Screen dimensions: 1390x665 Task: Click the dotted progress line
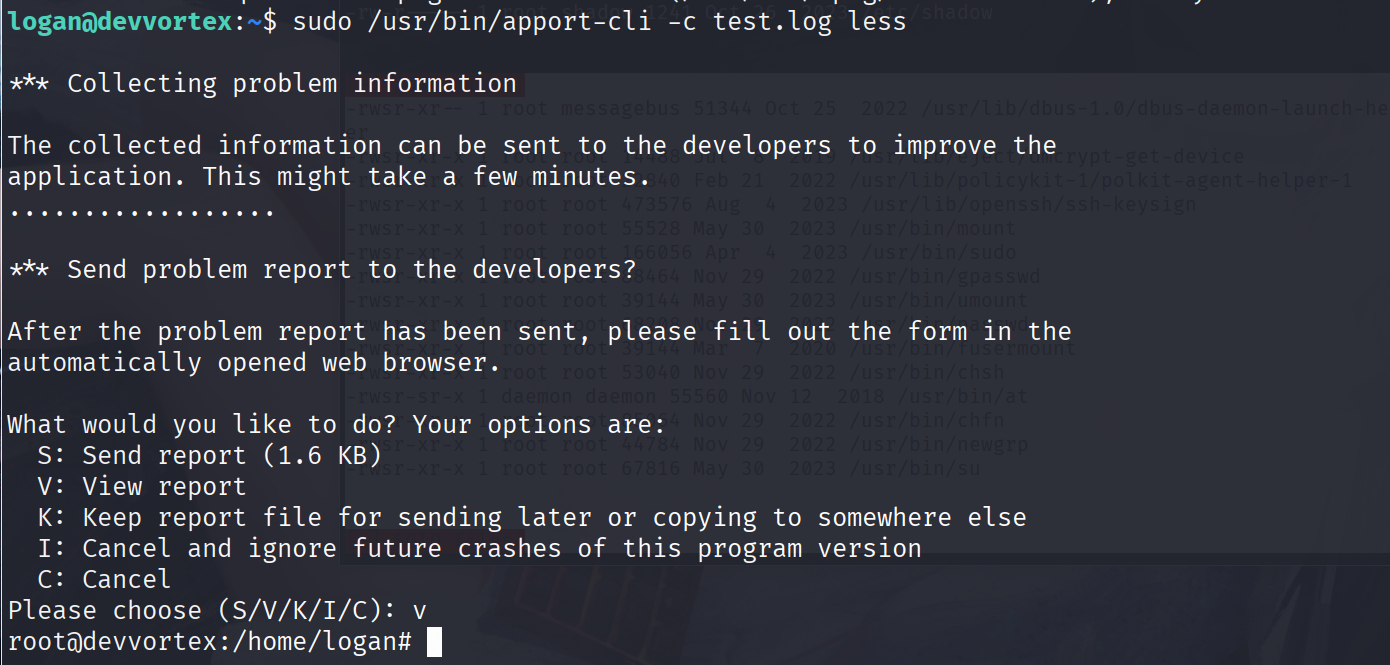coord(141,211)
